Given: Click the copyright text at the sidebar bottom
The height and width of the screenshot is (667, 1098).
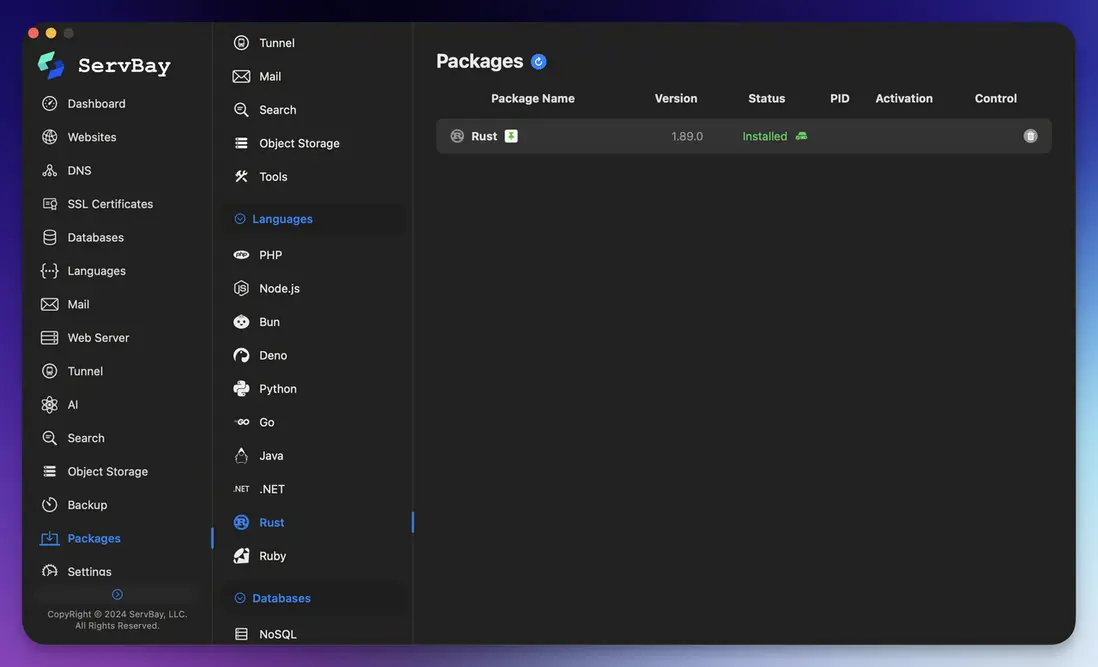Looking at the screenshot, I should pyautogui.click(x=118, y=620).
